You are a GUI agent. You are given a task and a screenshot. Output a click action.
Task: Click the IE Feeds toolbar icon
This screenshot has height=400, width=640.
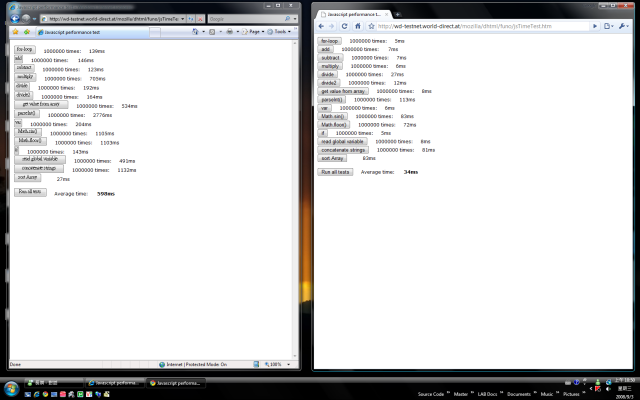click(x=212, y=31)
